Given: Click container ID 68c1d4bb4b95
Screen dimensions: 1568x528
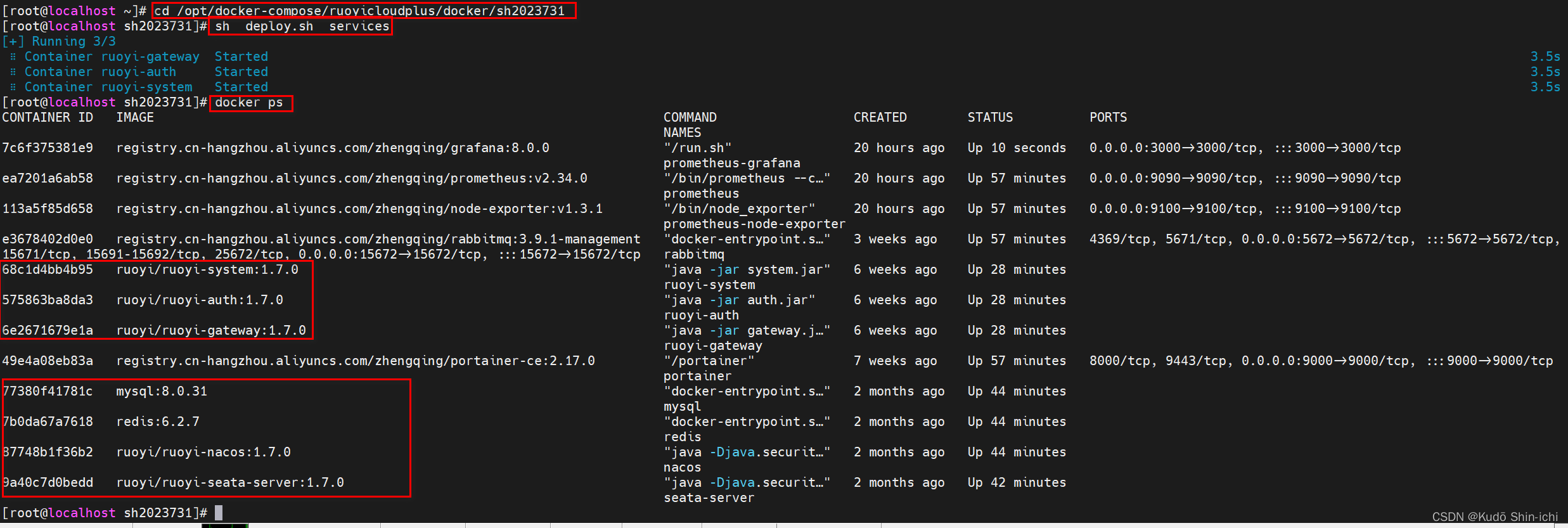Looking at the screenshot, I should [48, 269].
